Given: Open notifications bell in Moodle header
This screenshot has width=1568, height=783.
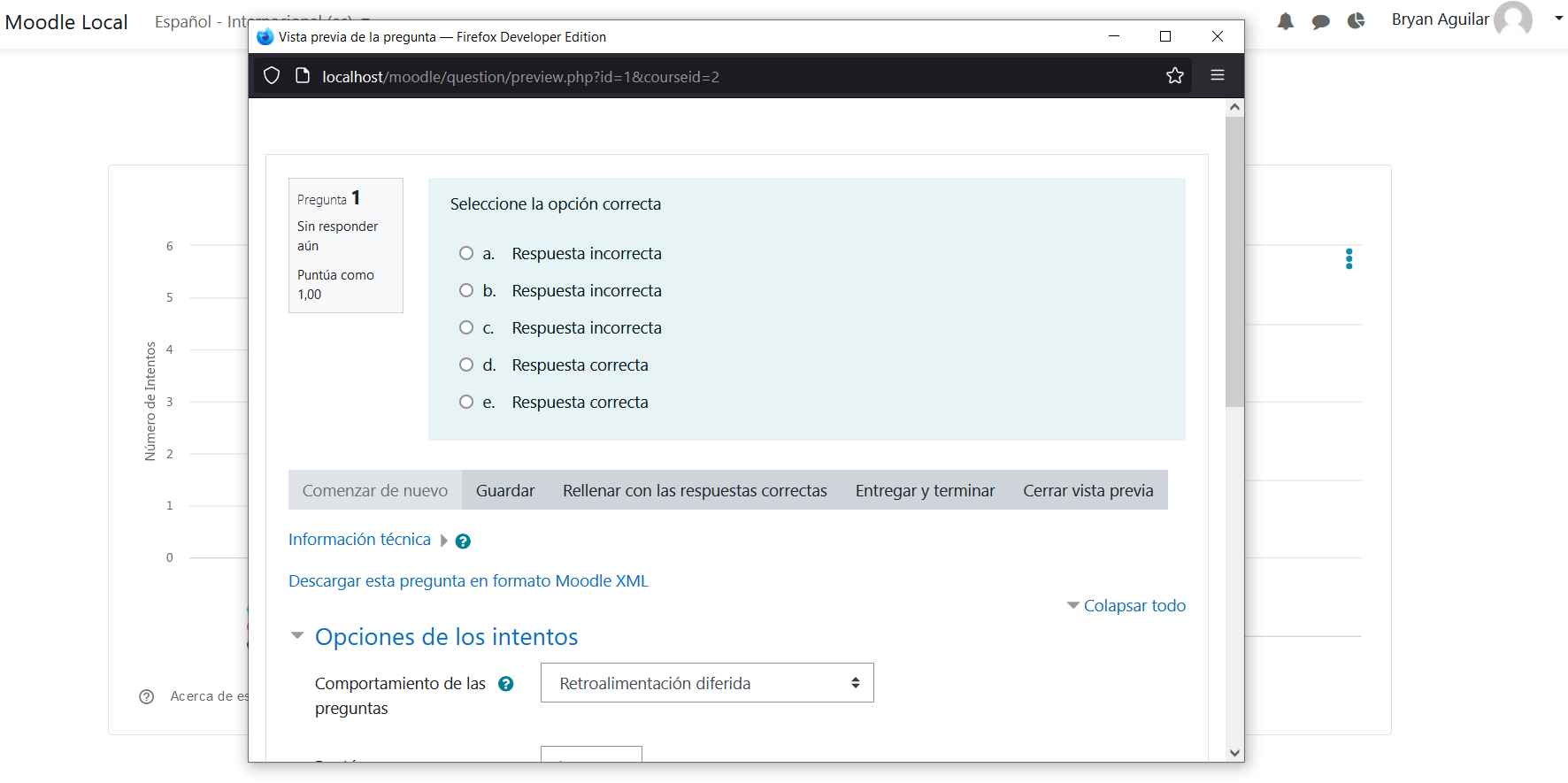Looking at the screenshot, I should pos(1286,21).
